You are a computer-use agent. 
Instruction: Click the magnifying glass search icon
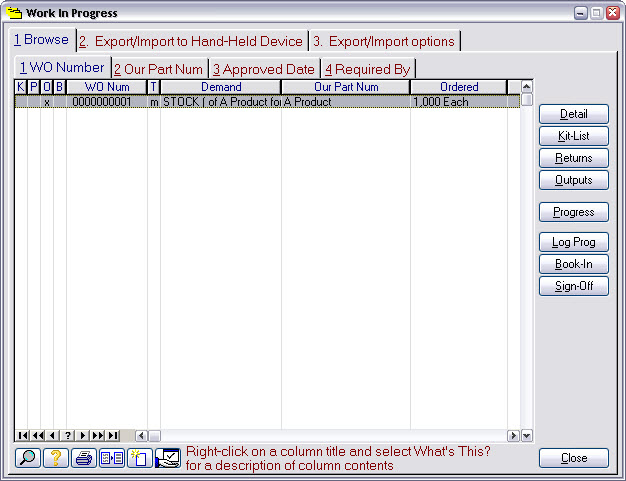28,457
